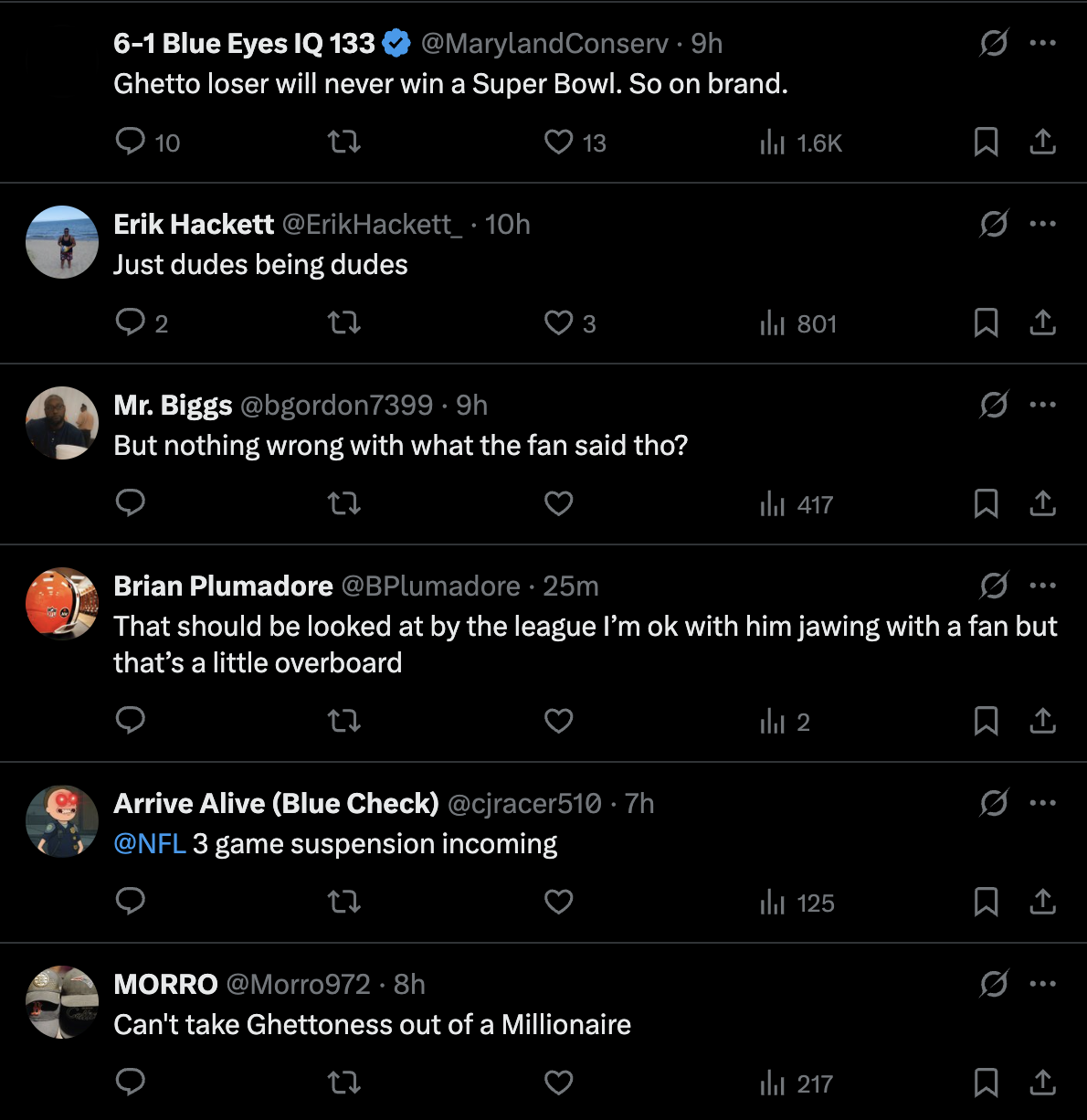Image resolution: width=1087 pixels, height=1120 pixels.
Task: Open Mr. Biggs profile picture
Action: (62, 423)
